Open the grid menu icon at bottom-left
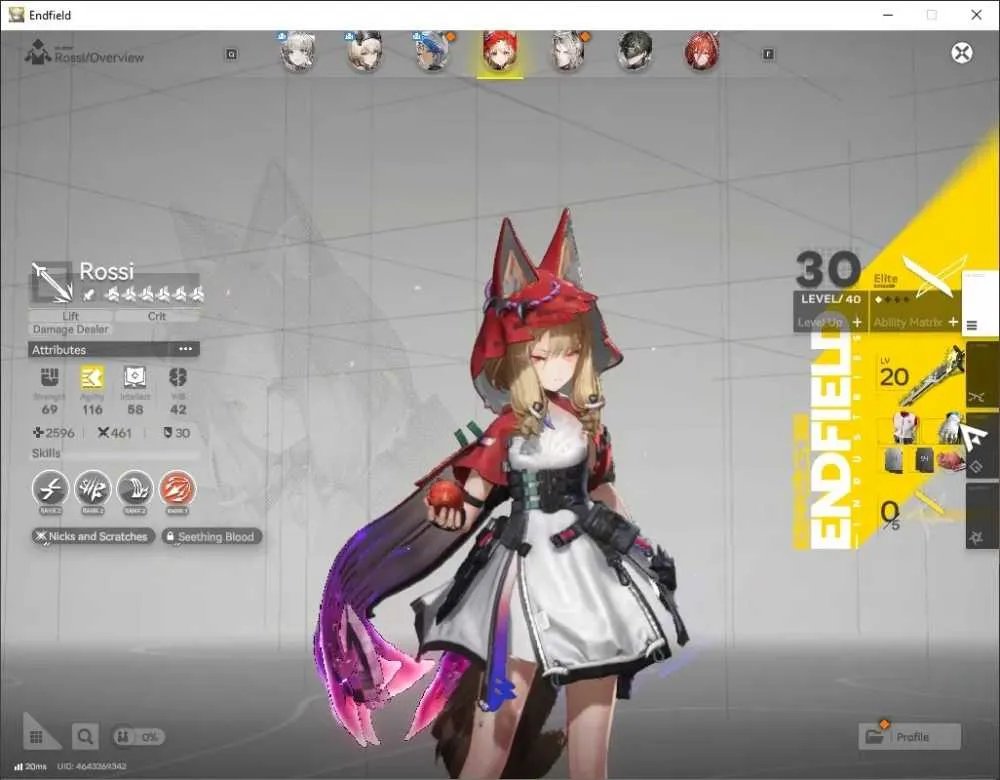The height and width of the screenshot is (780, 1000). (36, 737)
